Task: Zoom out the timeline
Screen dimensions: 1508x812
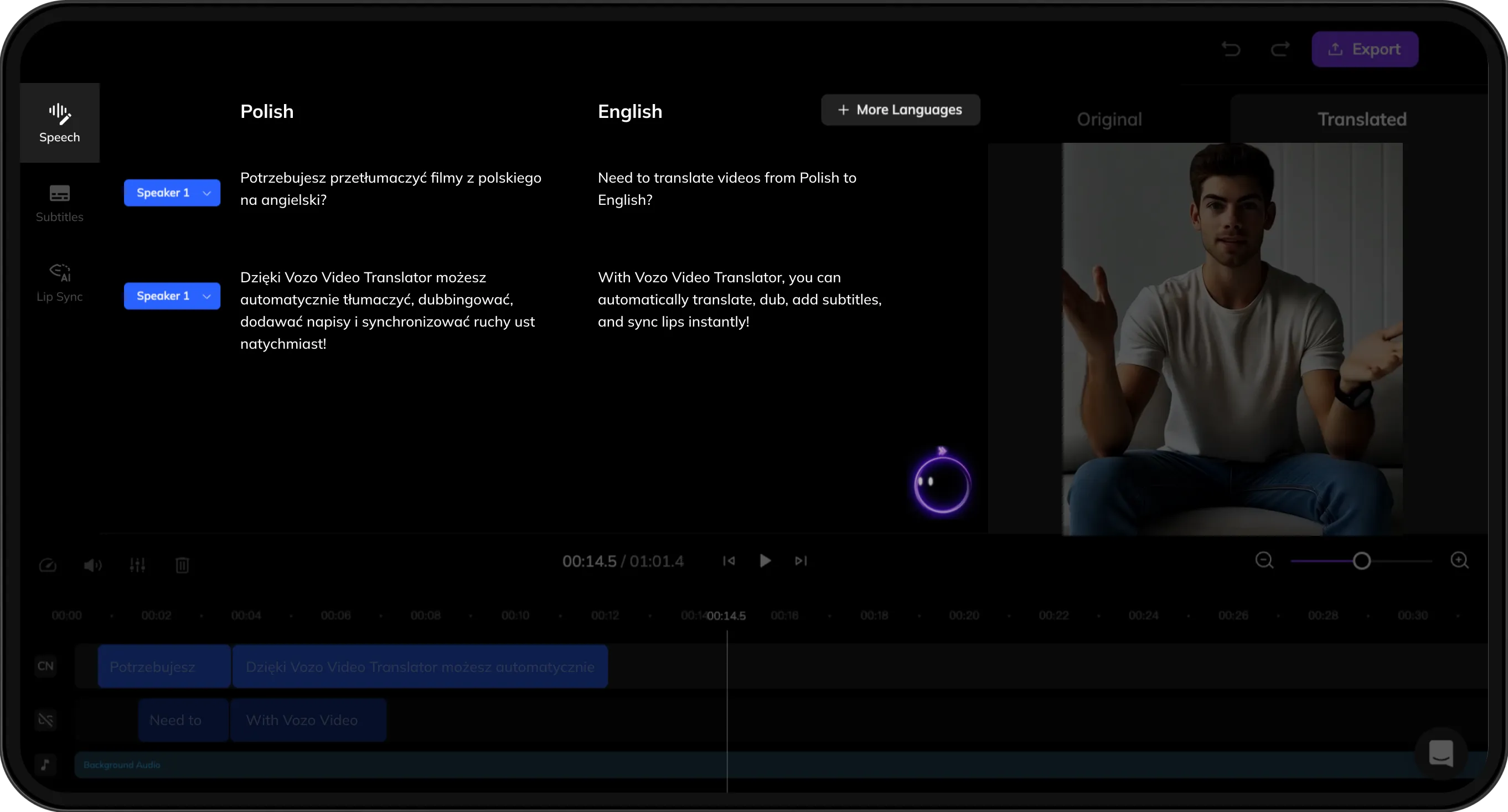Action: 1264,560
